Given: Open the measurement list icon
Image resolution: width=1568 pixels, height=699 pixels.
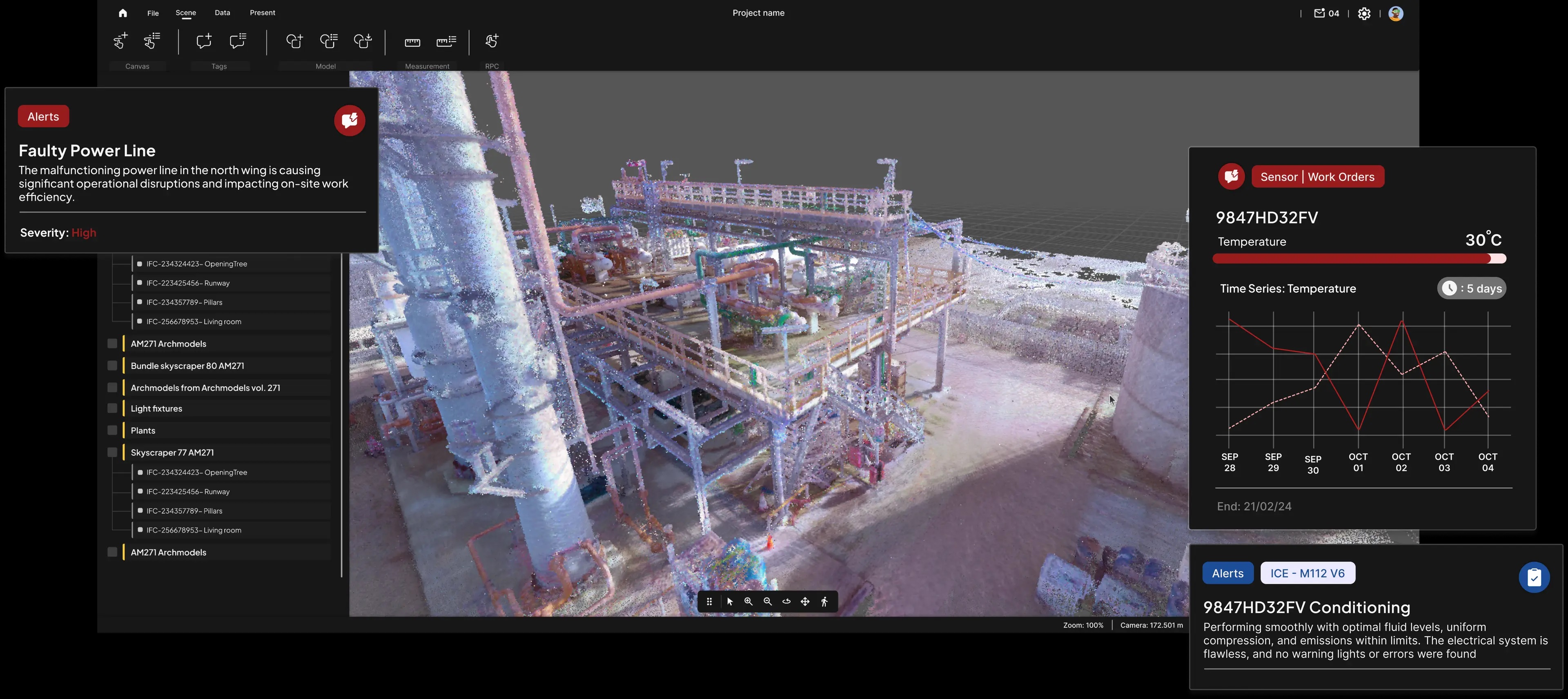Looking at the screenshot, I should click(x=446, y=41).
